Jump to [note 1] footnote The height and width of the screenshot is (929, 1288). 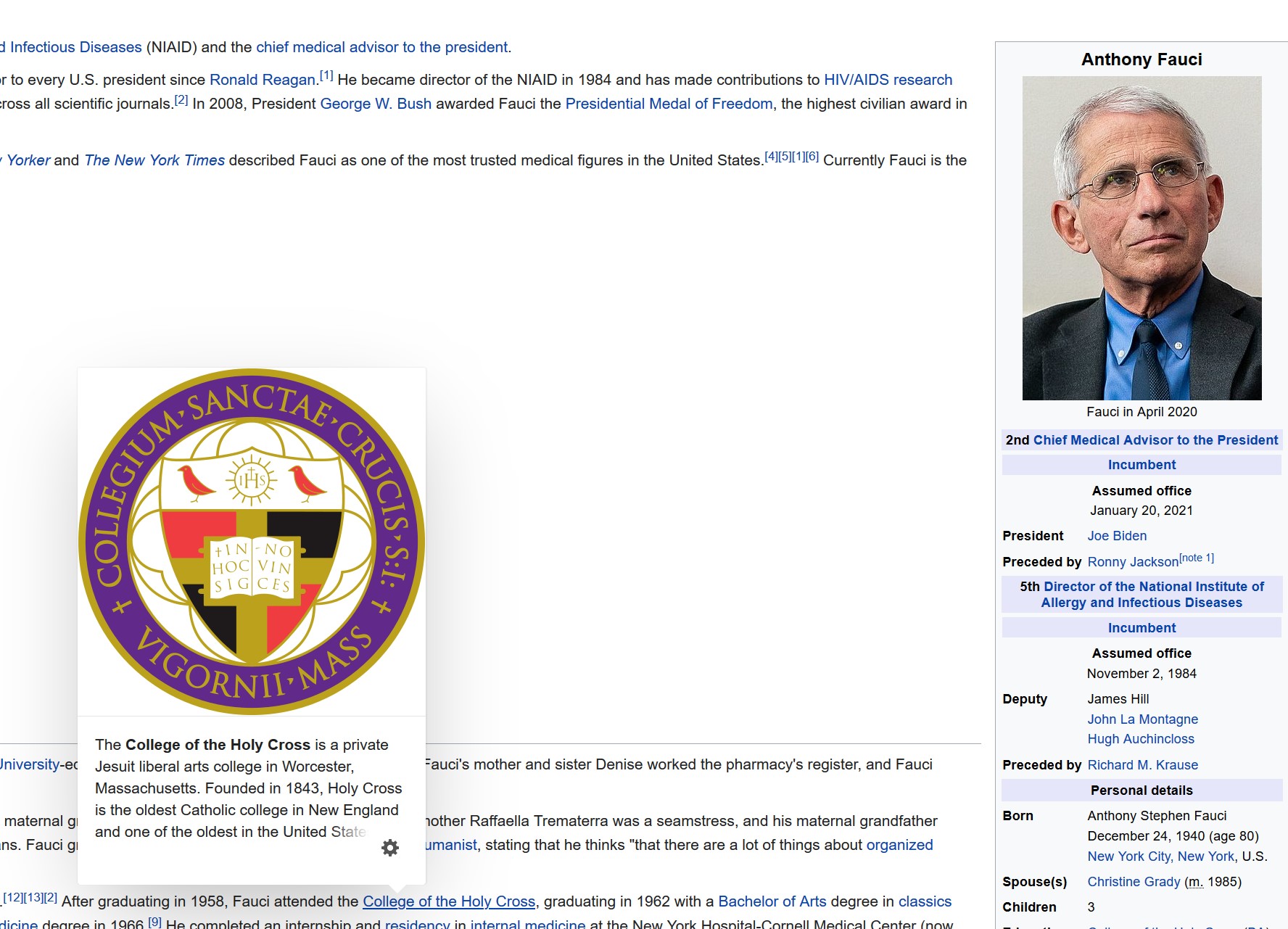(x=1197, y=558)
